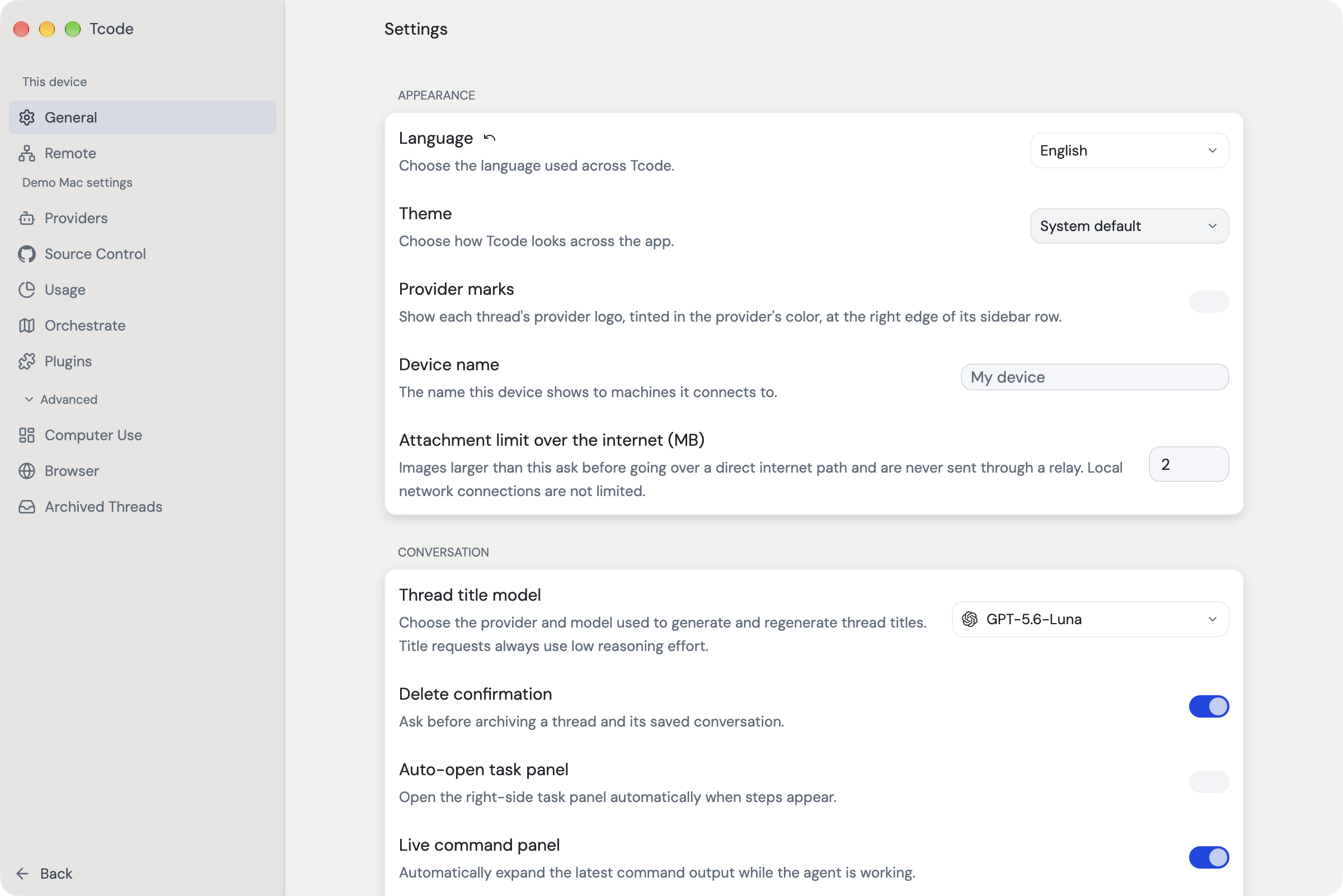This screenshot has height=896, width=1343.
Task: Click the Usage pie chart icon
Action: [x=27, y=290]
